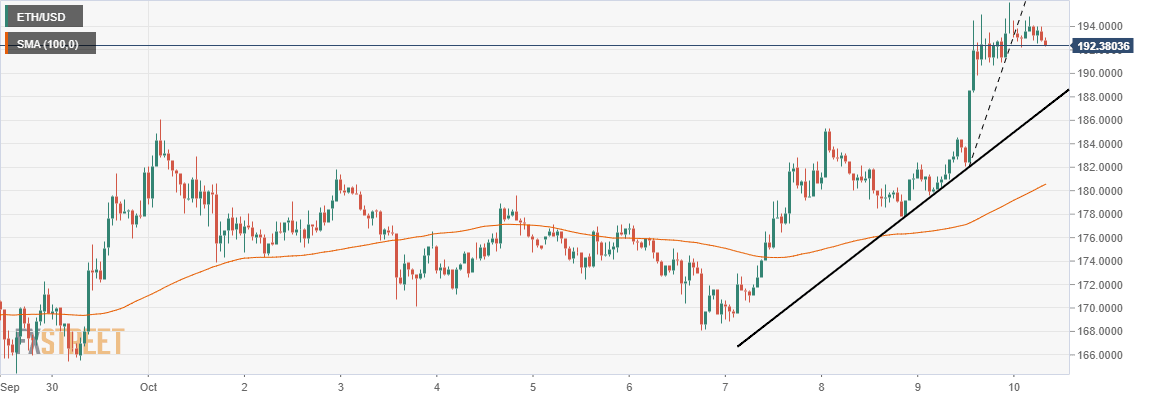Select the 3 date marker on time axis
This screenshot has width=1153, height=400.
[x=341, y=386]
